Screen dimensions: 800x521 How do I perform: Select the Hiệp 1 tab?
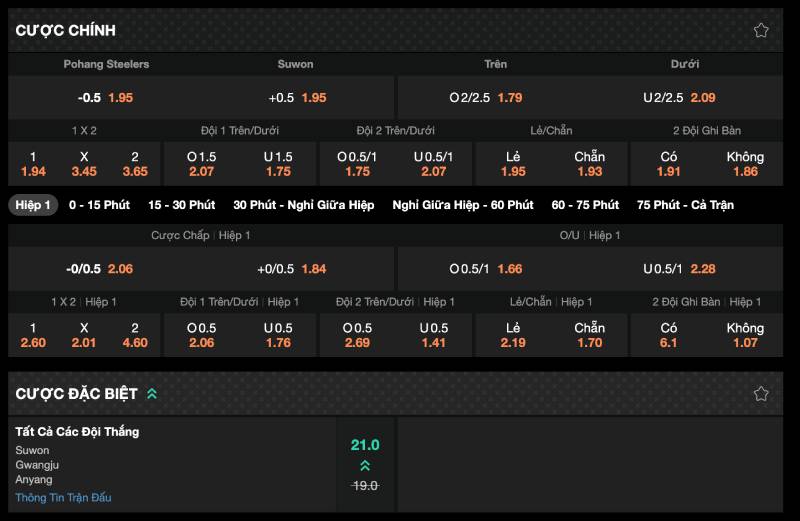(x=33, y=205)
